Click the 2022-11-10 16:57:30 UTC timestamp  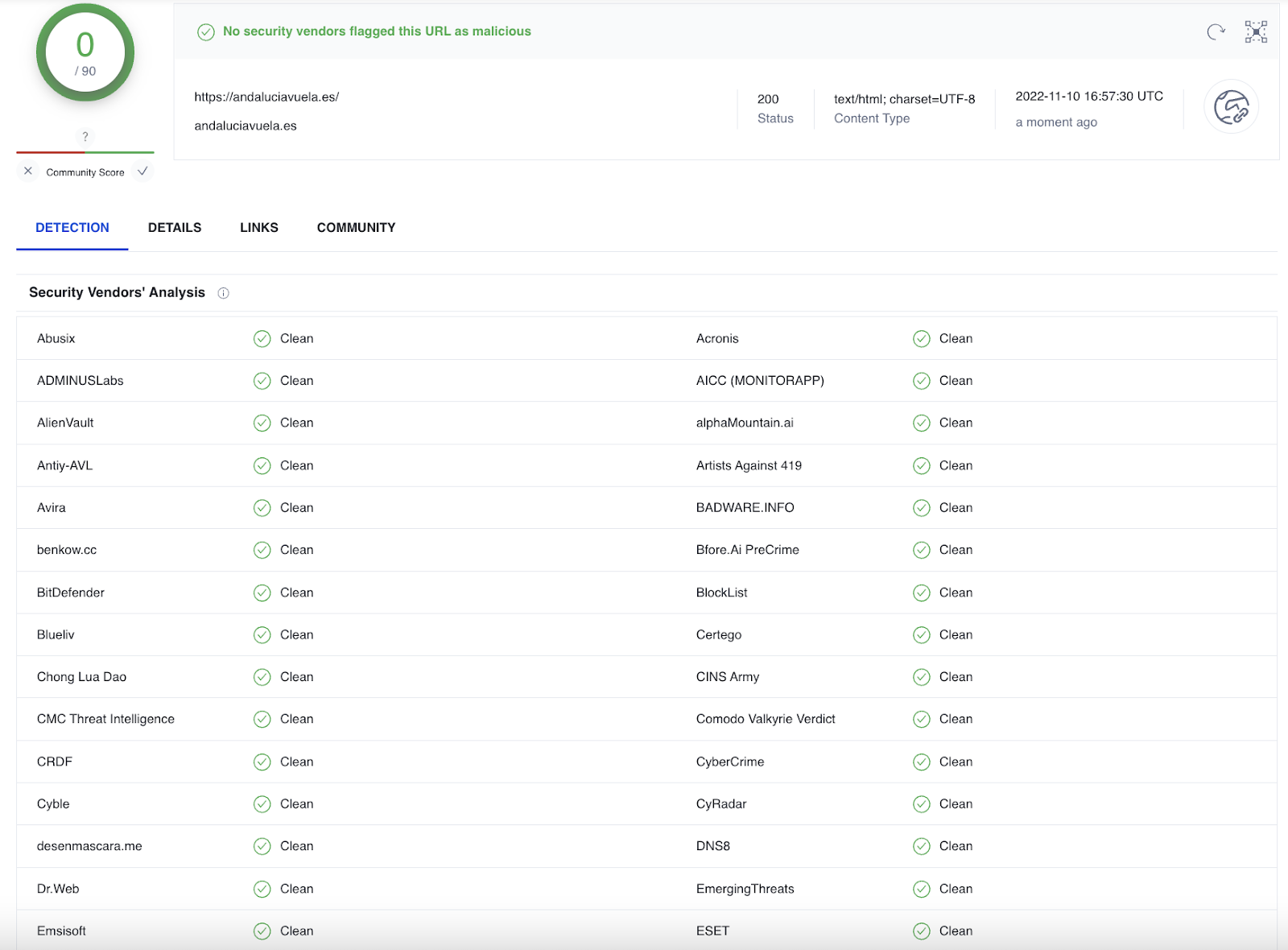coord(1089,96)
